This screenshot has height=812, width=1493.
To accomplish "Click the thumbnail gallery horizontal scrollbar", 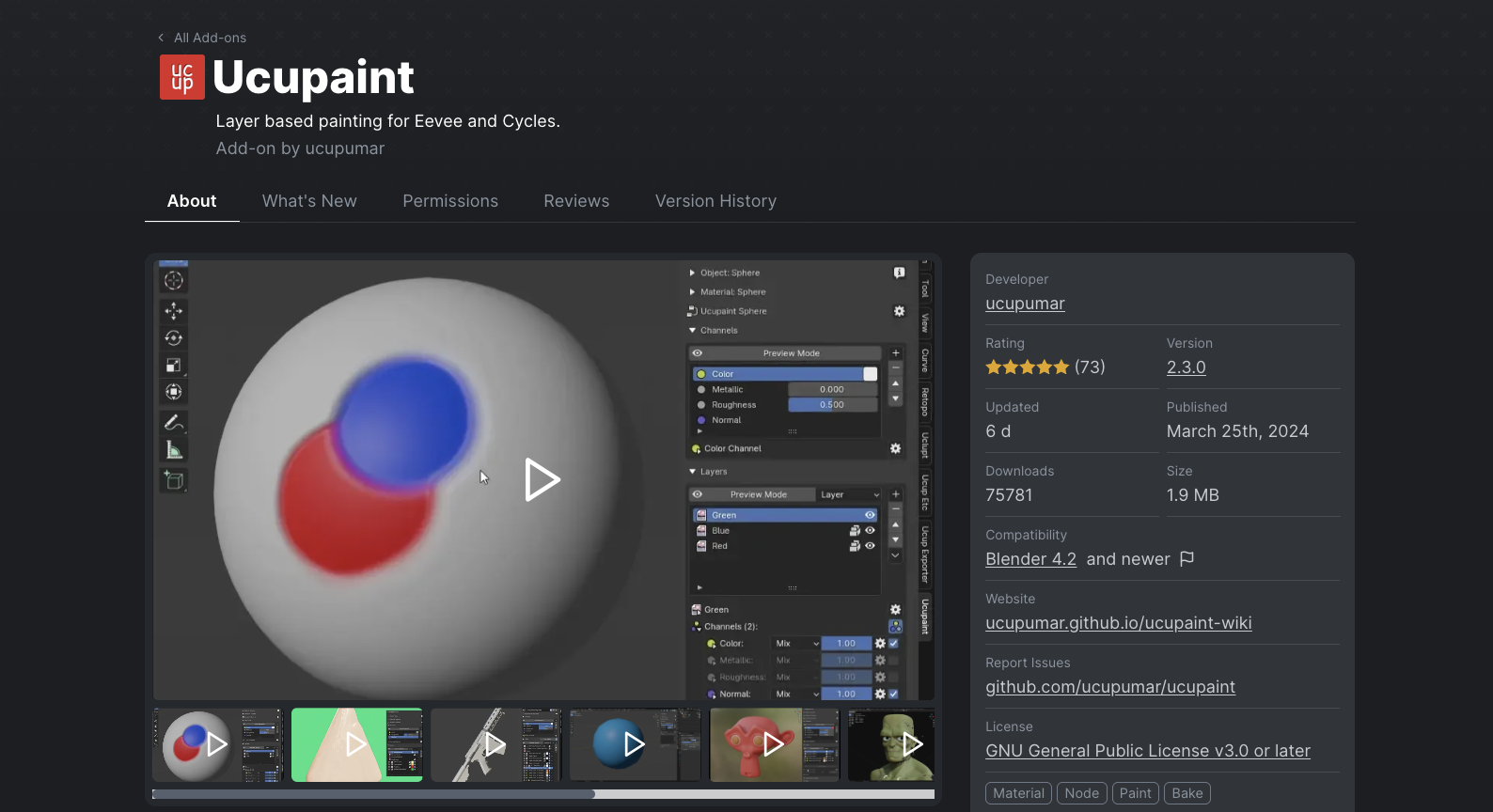I will point(374,794).
